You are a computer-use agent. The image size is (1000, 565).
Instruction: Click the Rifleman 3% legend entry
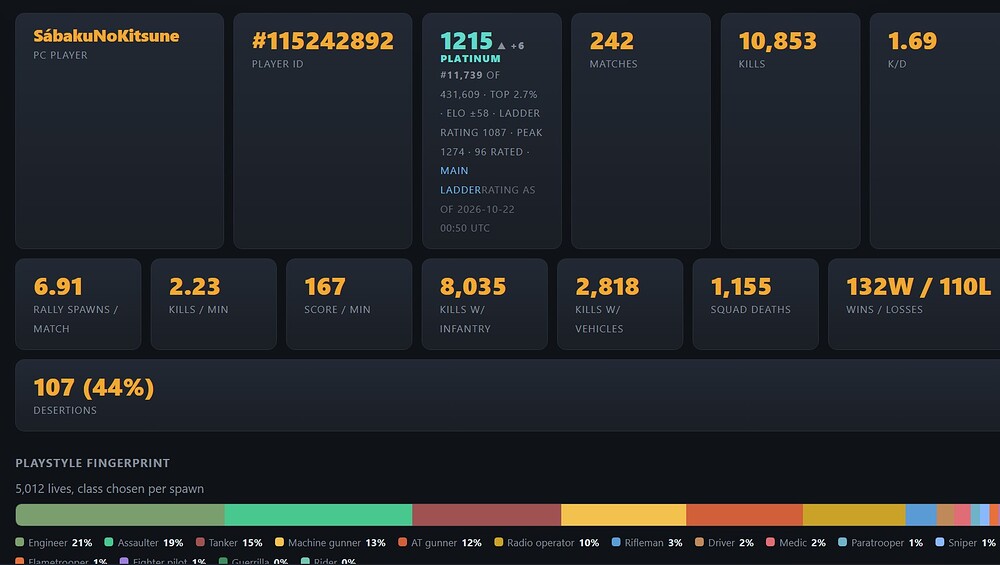tap(647, 543)
